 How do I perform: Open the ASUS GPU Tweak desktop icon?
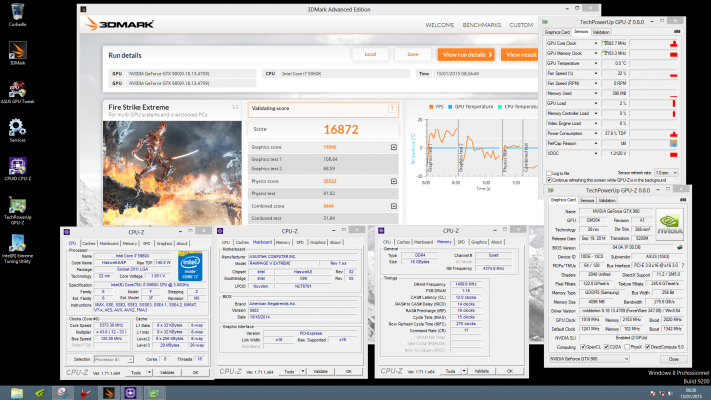tap(17, 92)
